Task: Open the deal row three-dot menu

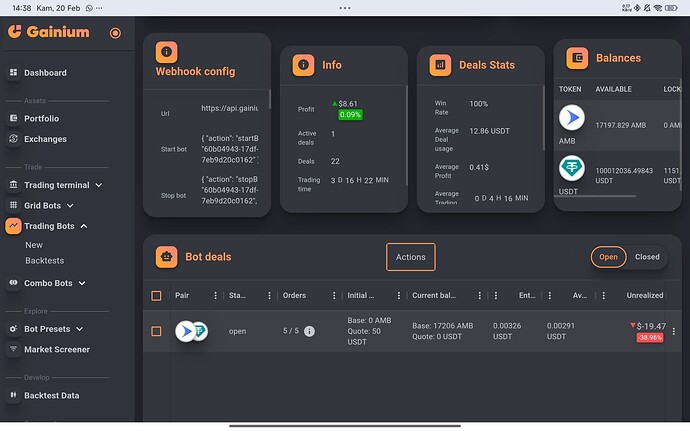Action: [x=674, y=331]
